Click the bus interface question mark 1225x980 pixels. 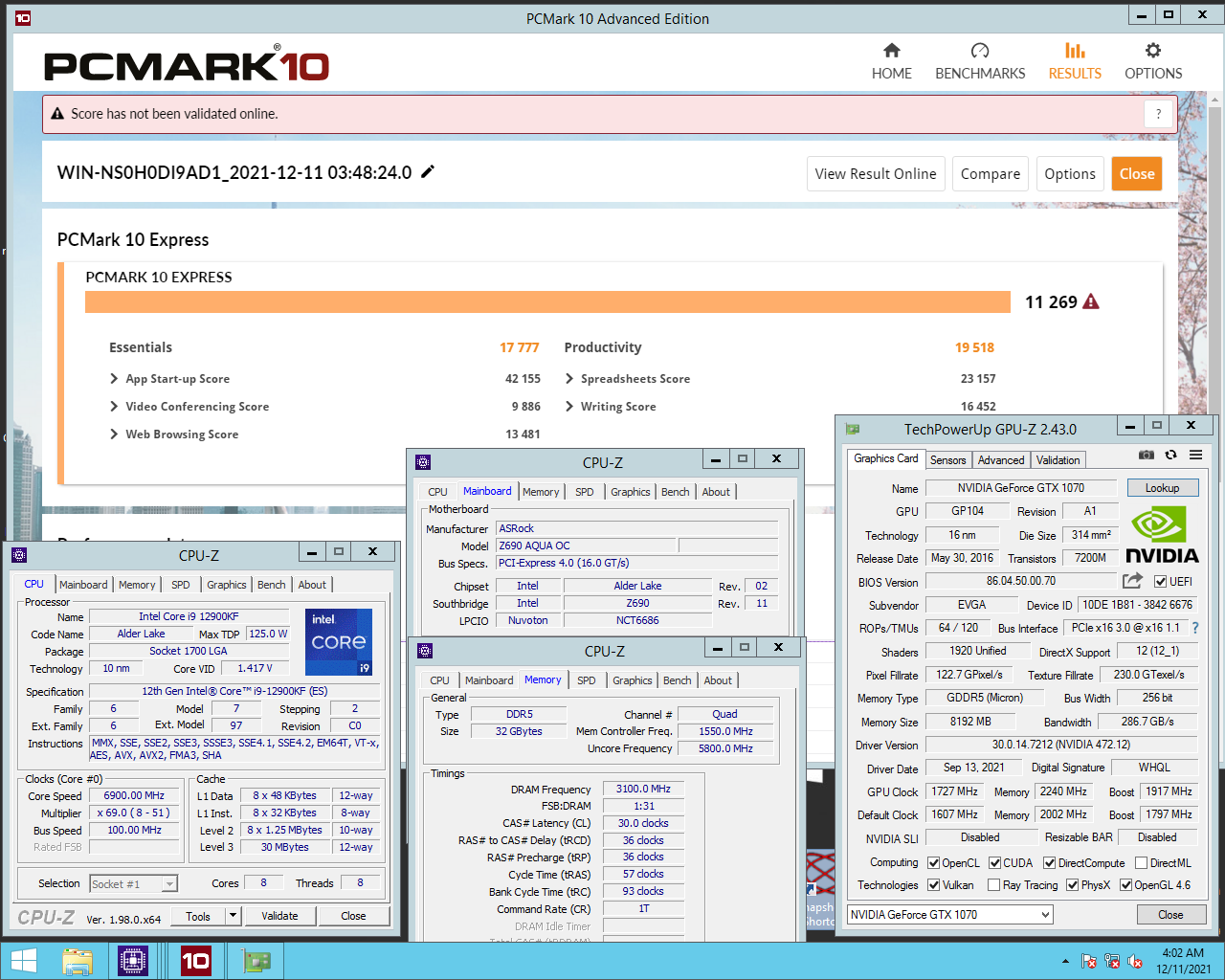click(x=1194, y=628)
